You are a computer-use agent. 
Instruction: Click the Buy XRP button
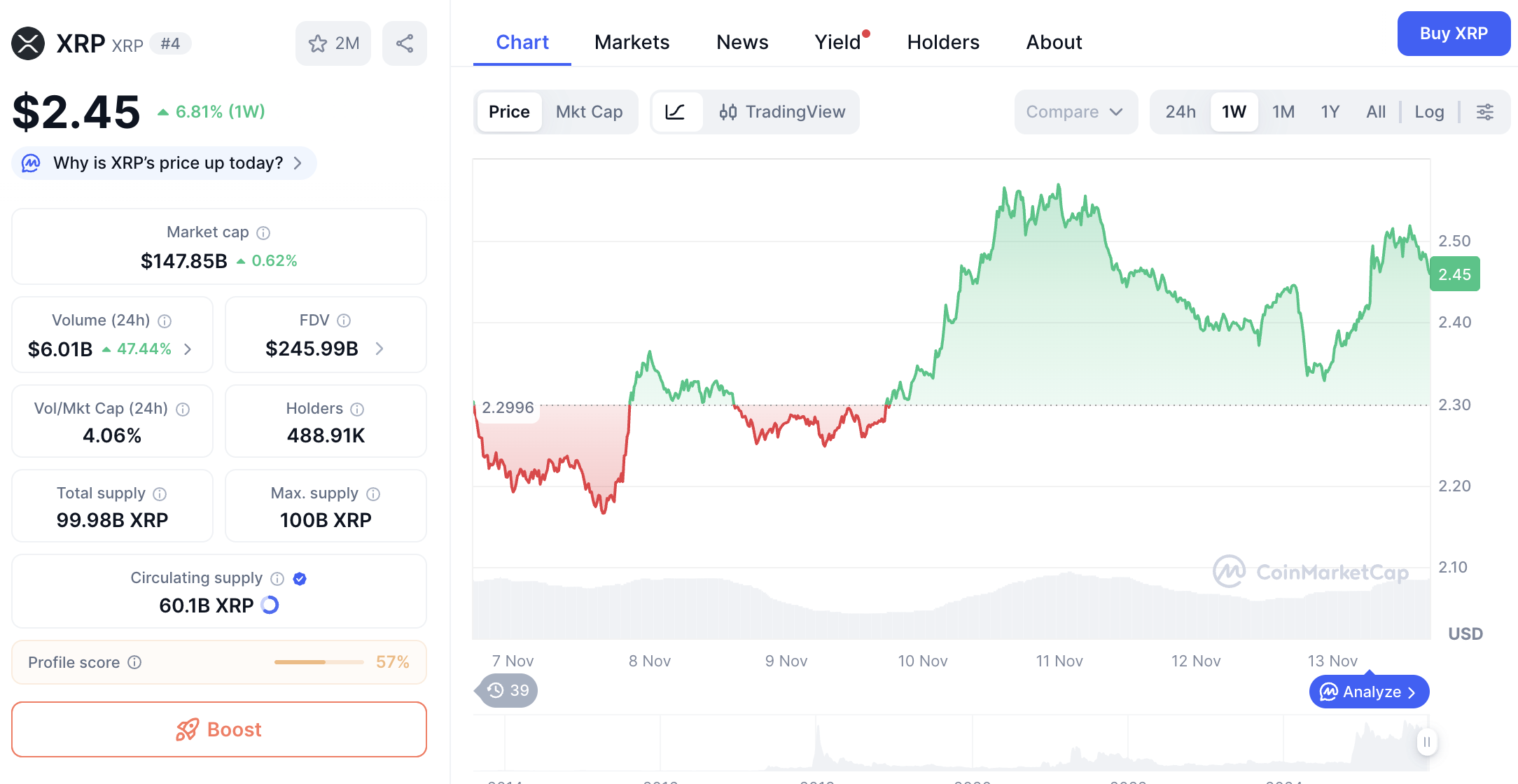(1454, 33)
